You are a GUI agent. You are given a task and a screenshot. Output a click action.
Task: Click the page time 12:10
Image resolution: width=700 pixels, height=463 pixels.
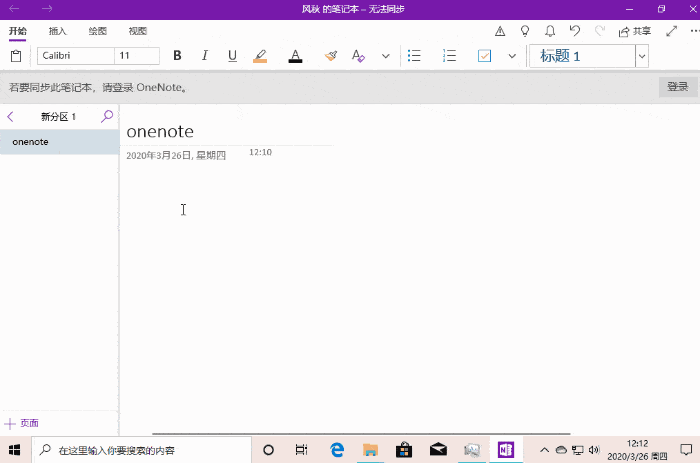(x=260, y=152)
